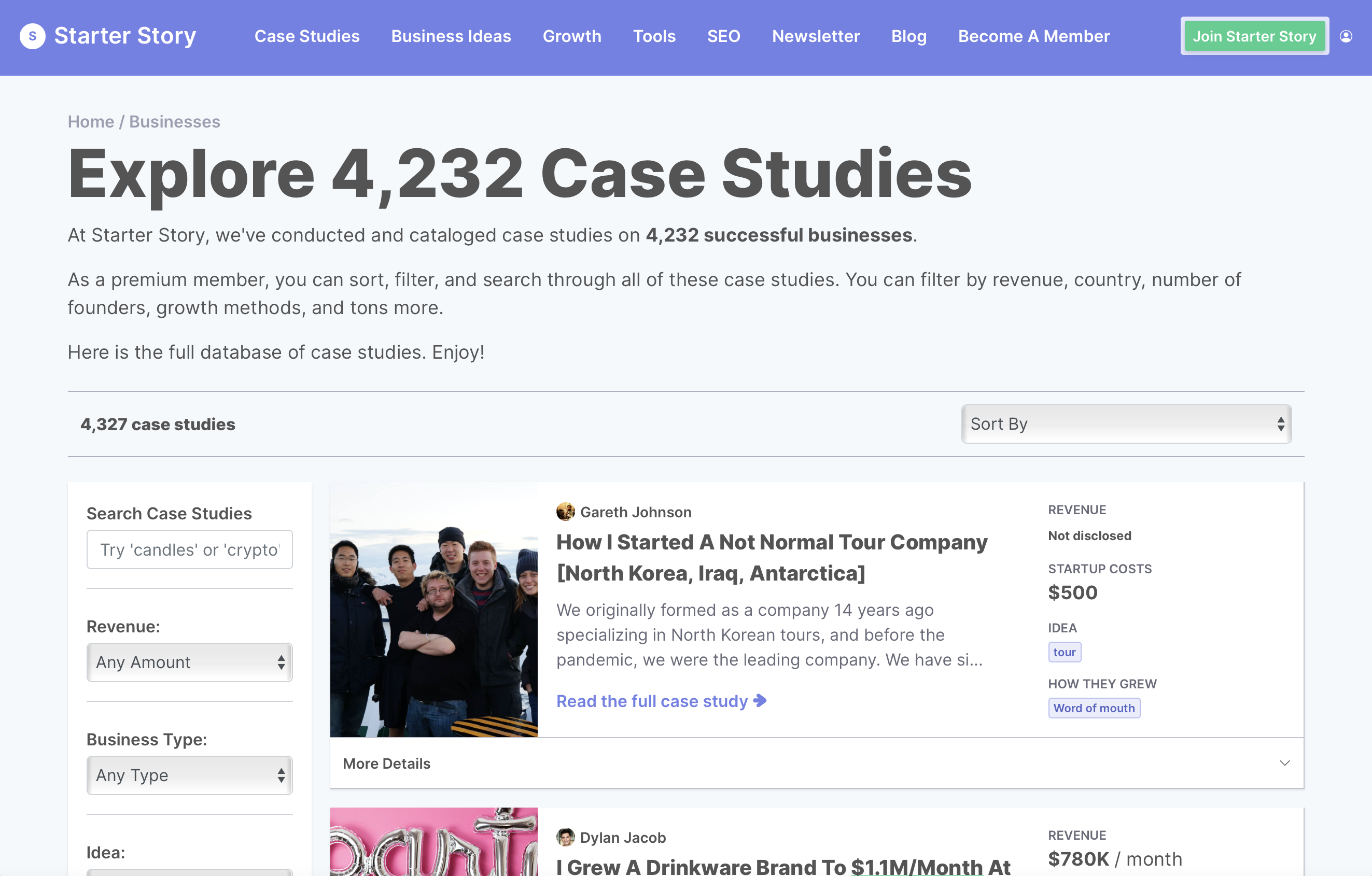Click Gareth Johnson's avatar picture
Screen dimensions: 1372x876
point(565,512)
